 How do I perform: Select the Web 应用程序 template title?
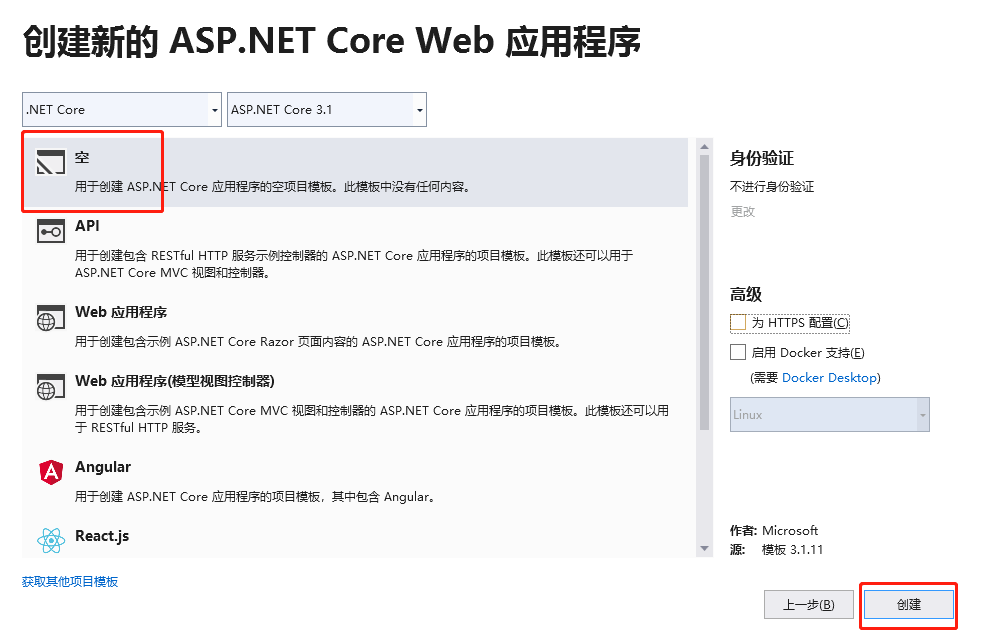(121, 312)
